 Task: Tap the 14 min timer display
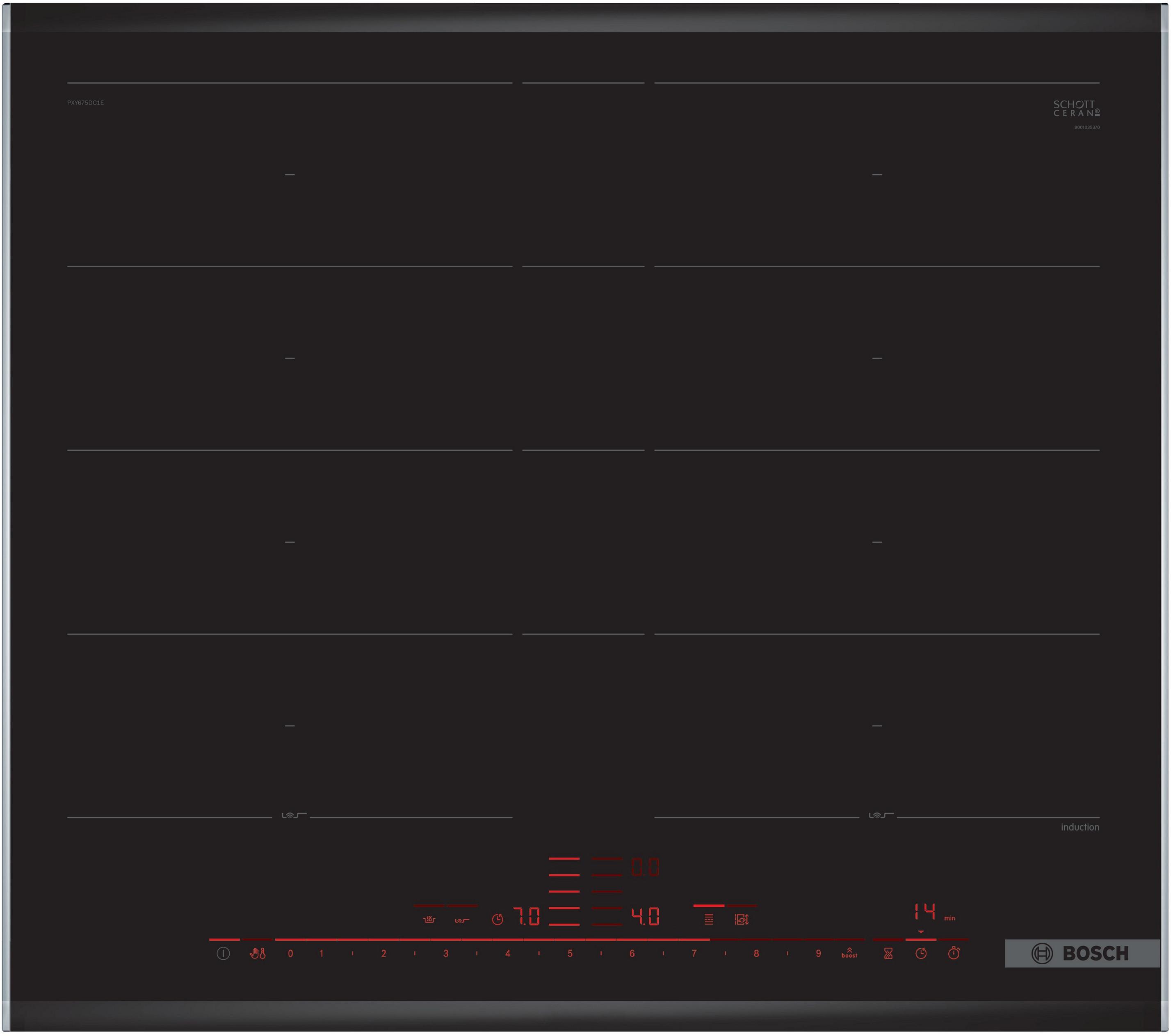(925, 911)
